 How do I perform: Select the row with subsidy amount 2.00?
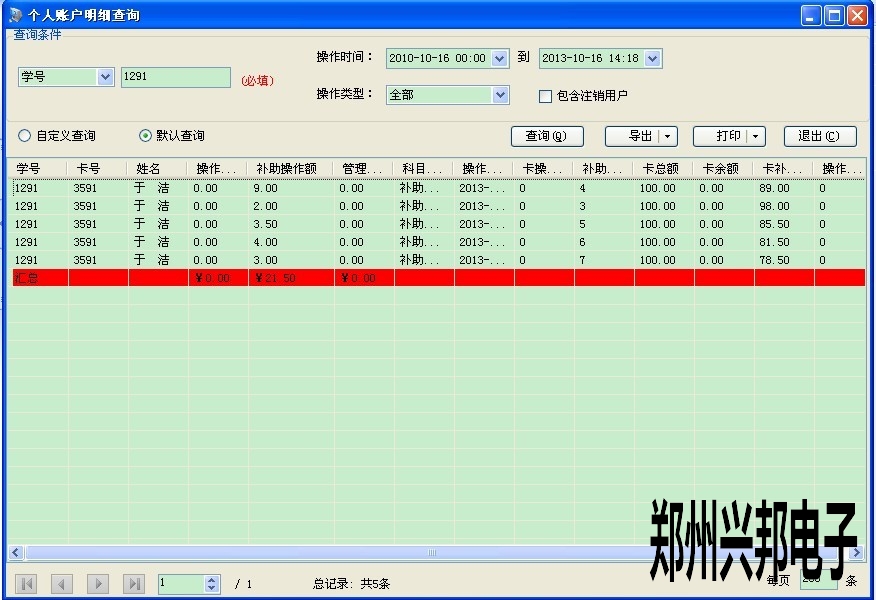439,206
